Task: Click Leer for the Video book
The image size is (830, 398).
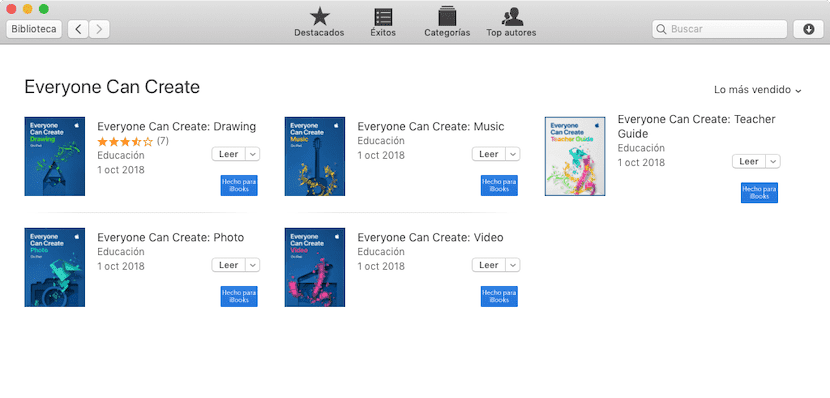Action: [489, 265]
